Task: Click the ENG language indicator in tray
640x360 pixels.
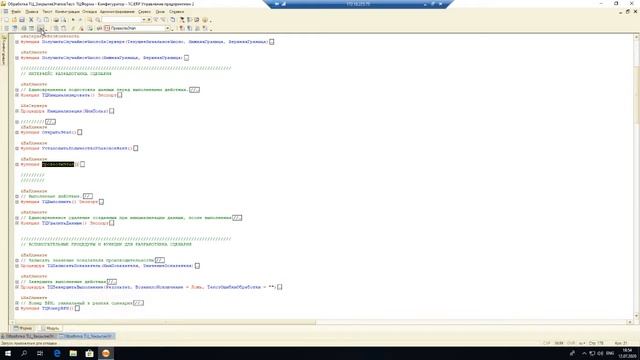Action: point(610,353)
